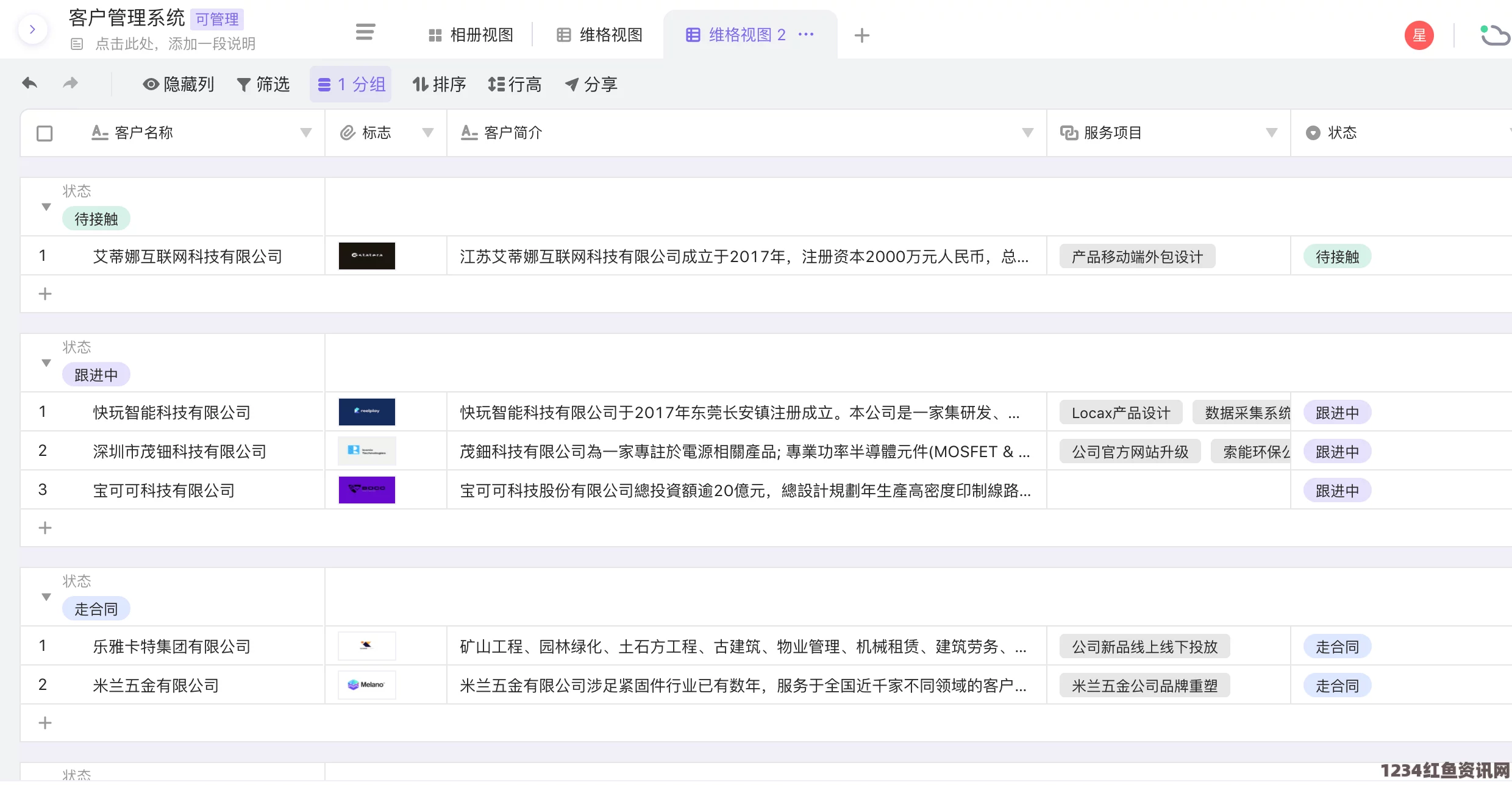Select the 宝可可科技有限公司 name cell
This screenshot has height=785, width=1512.
pos(164,491)
